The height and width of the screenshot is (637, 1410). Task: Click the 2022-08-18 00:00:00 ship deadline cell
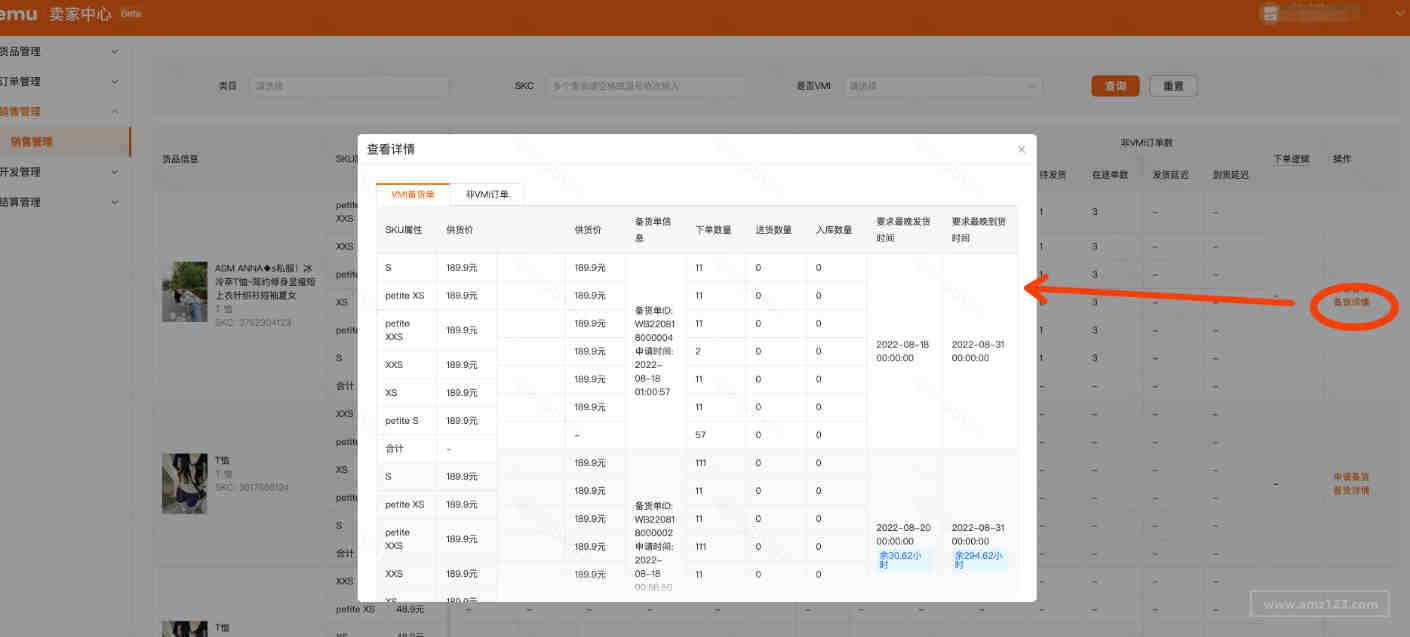[903, 351]
